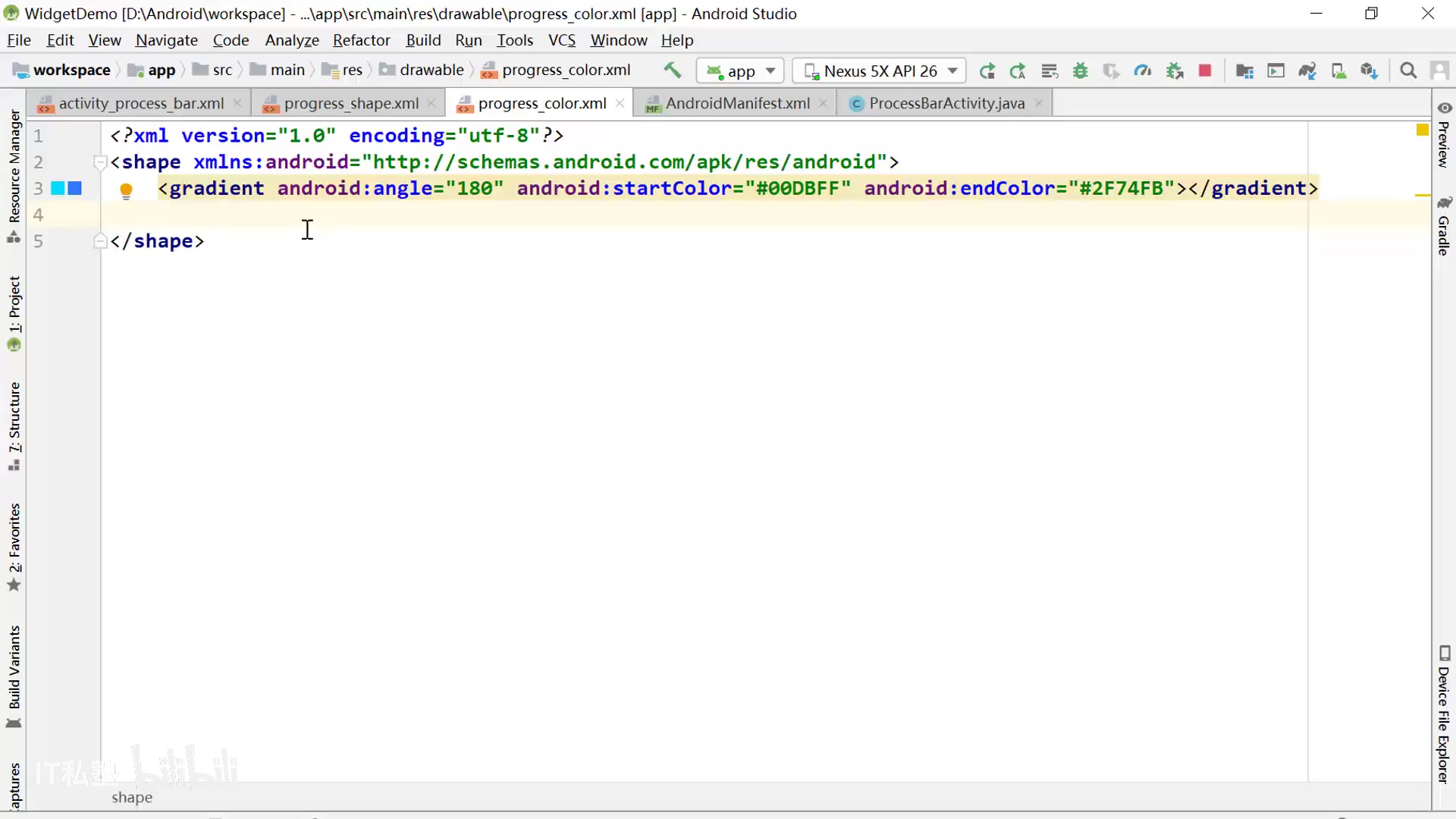Open the app run configuration dropdown

coord(741,71)
